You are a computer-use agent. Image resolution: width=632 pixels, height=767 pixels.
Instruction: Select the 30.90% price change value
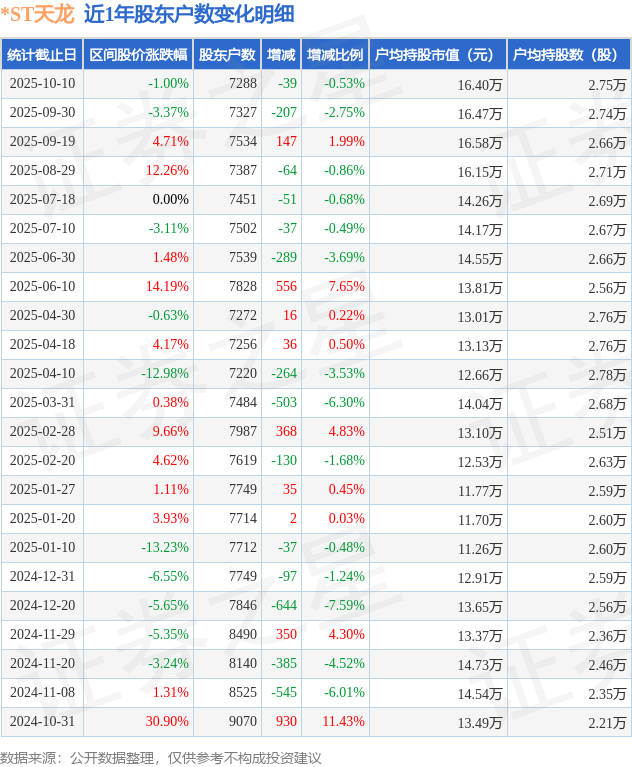[167, 722]
